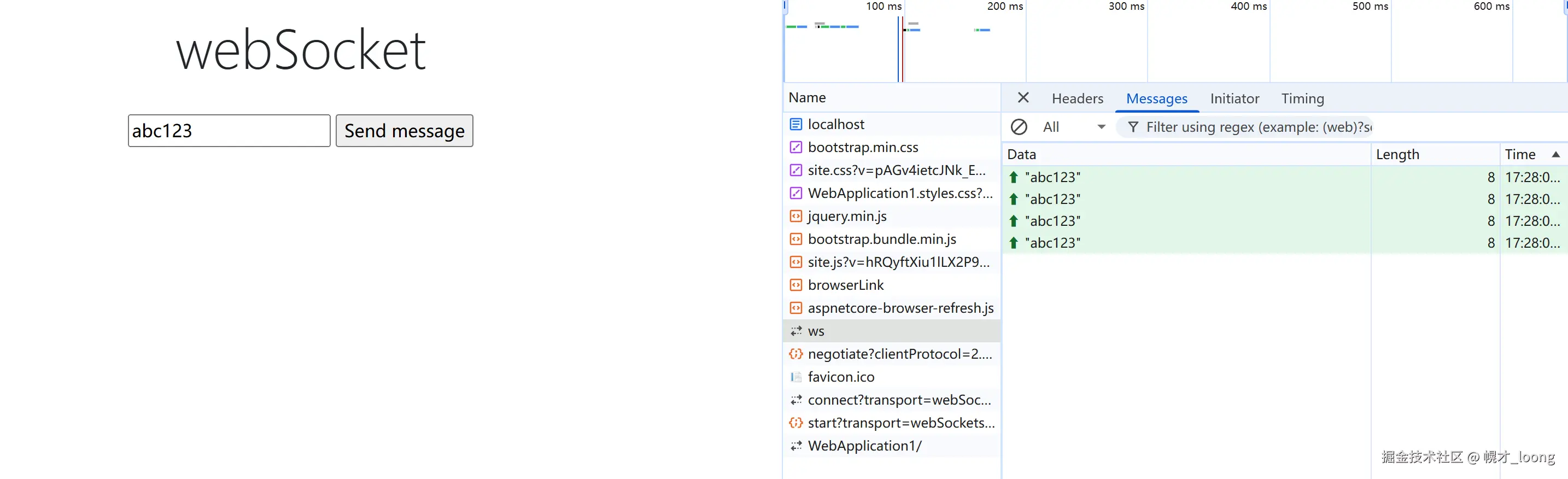The width and height of the screenshot is (1568, 479).
Task: Click the bootstrap.bundle.min.js script icon
Action: tap(795, 239)
